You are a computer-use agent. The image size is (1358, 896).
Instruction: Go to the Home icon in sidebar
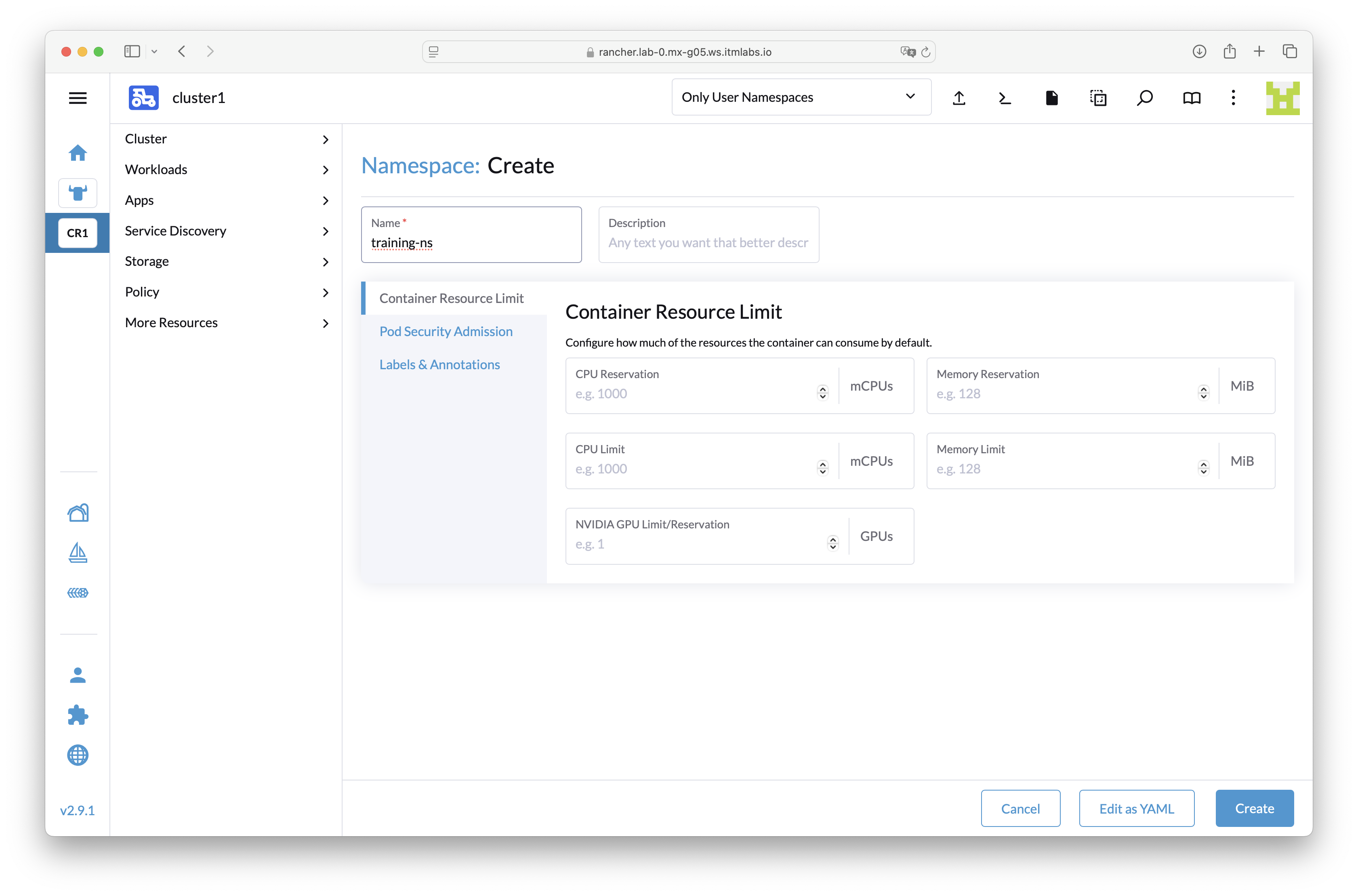pyautogui.click(x=78, y=153)
